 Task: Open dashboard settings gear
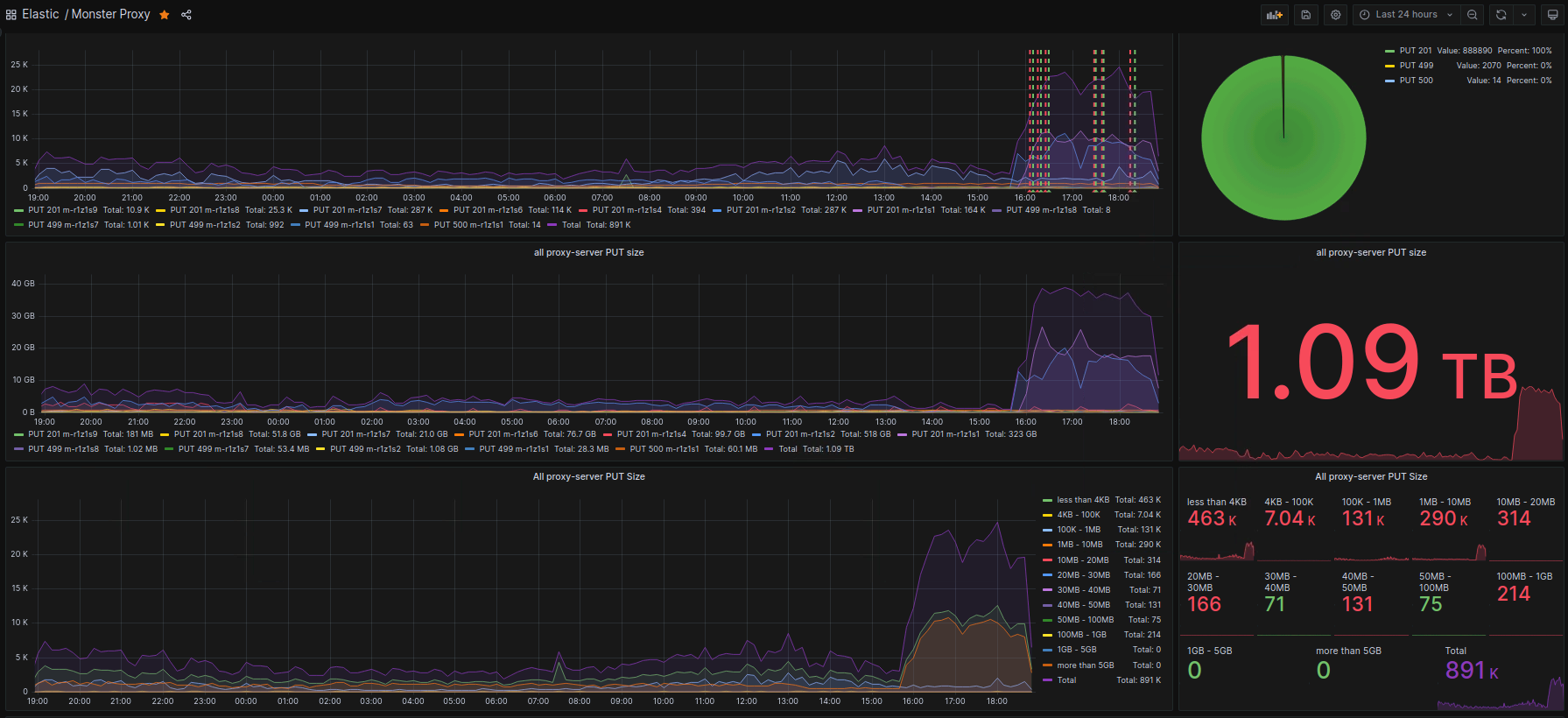point(1335,15)
